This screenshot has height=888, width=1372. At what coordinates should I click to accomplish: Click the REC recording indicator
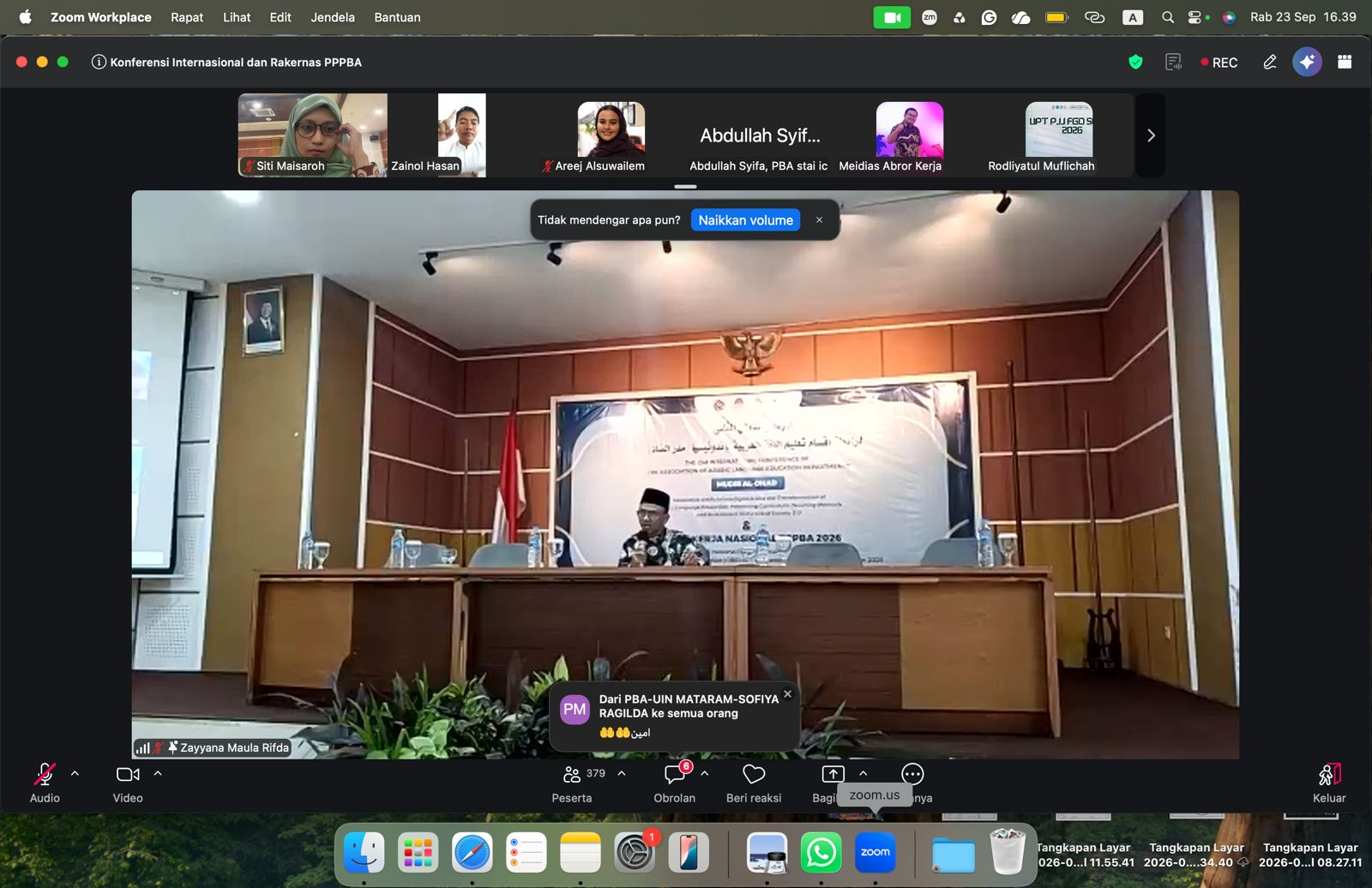coord(1219,63)
